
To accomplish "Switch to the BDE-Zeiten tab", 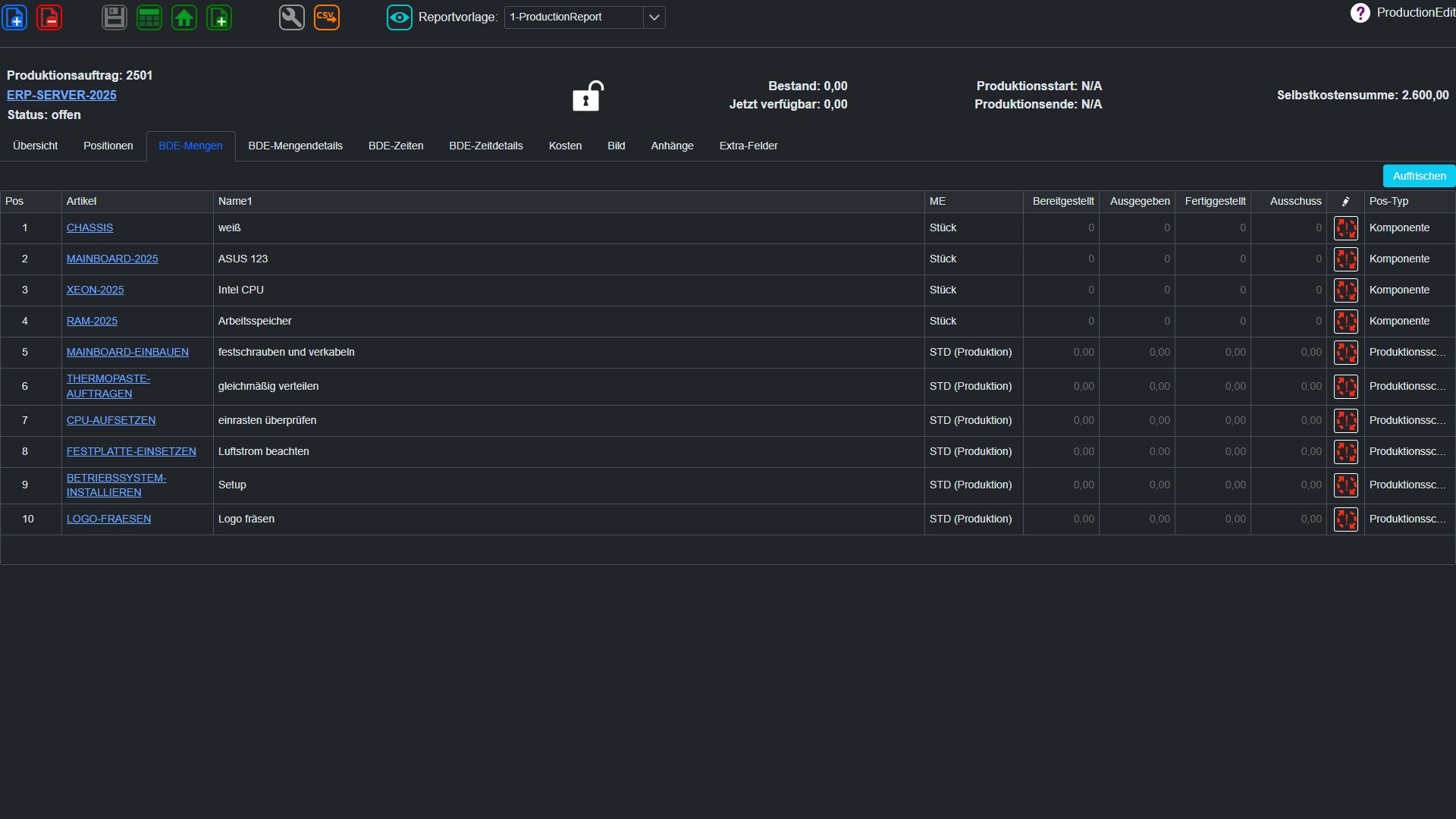I will [396, 146].
